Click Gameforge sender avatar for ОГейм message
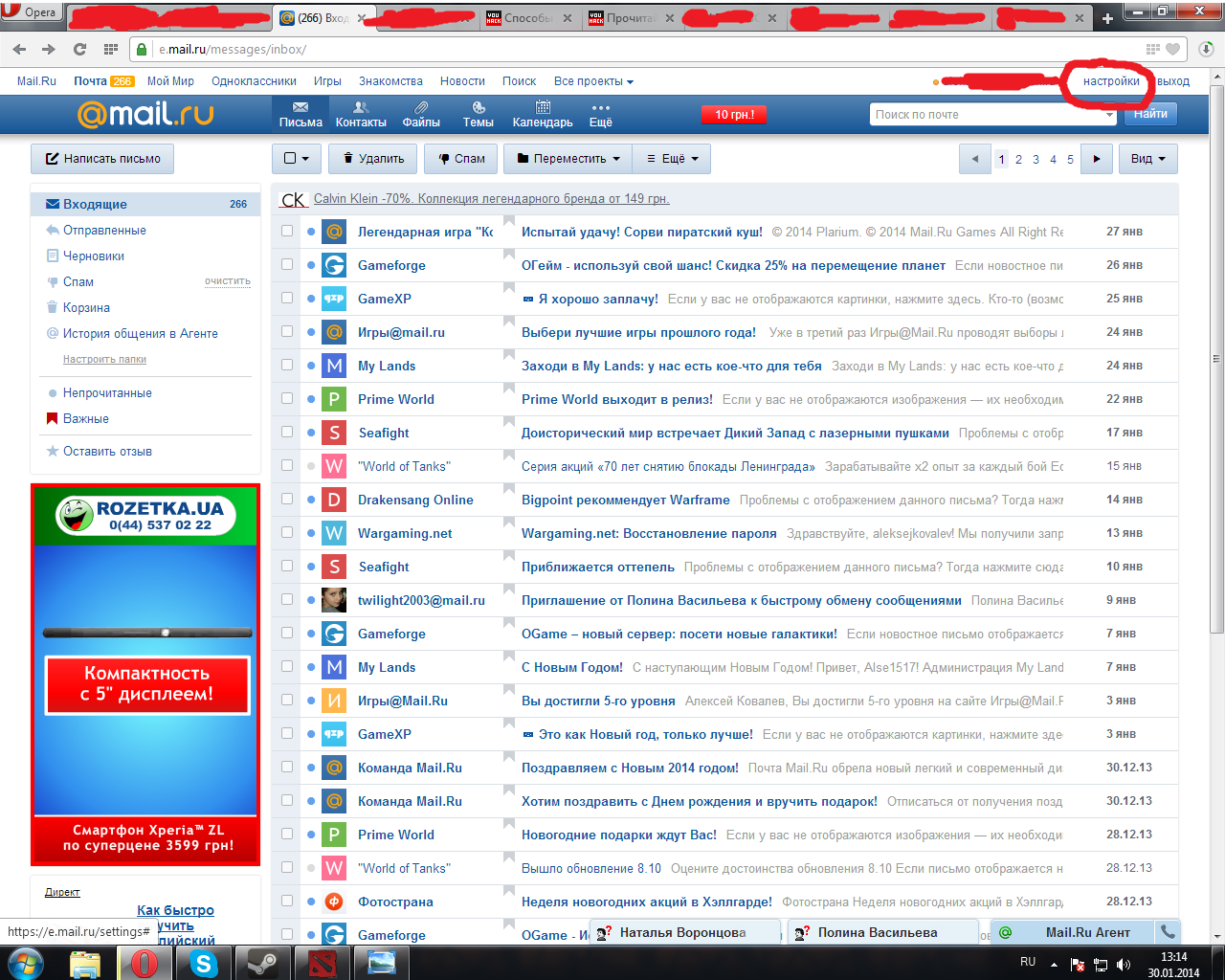Screen dimensions: 1225x980 pyautogui.click(x=334, y=265)
